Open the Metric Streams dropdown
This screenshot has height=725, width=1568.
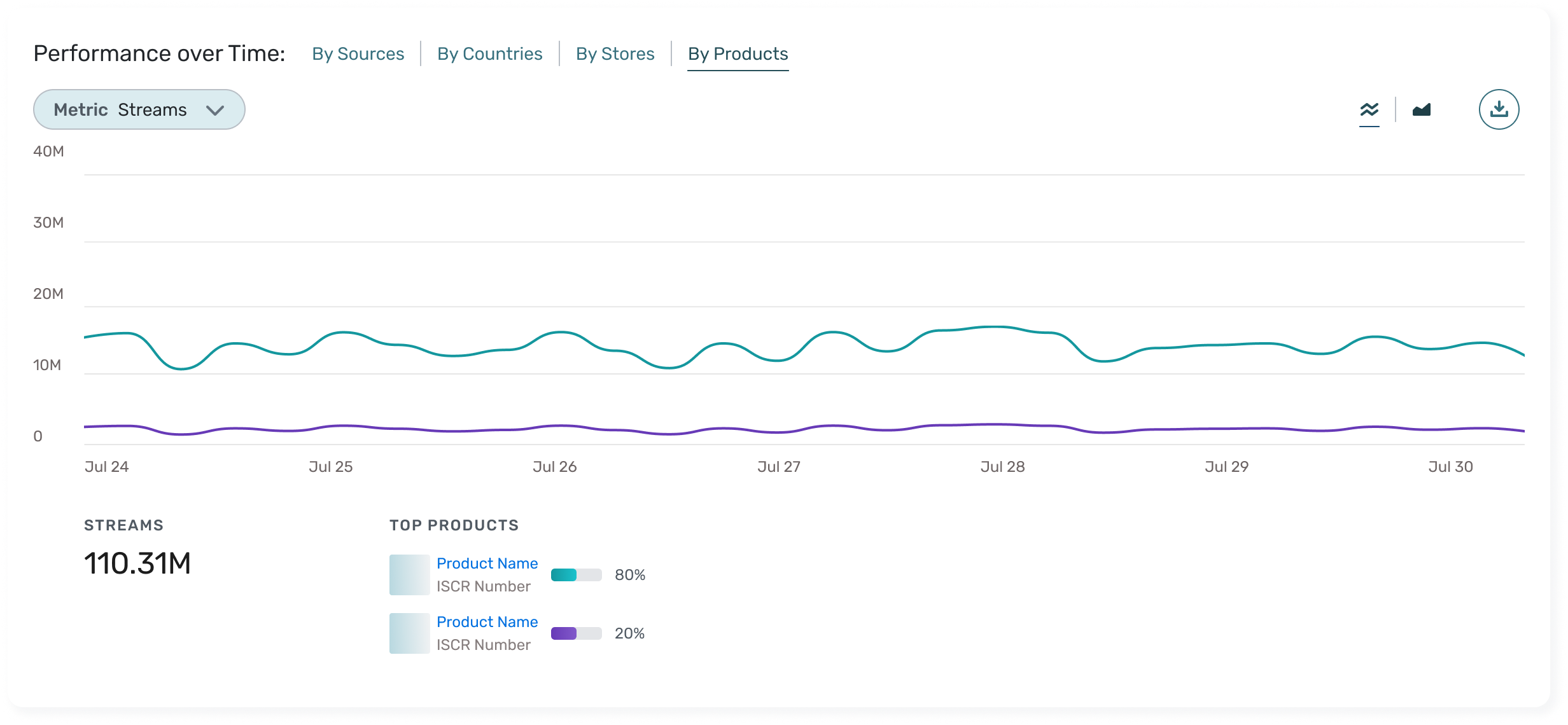tap(139, 109)
